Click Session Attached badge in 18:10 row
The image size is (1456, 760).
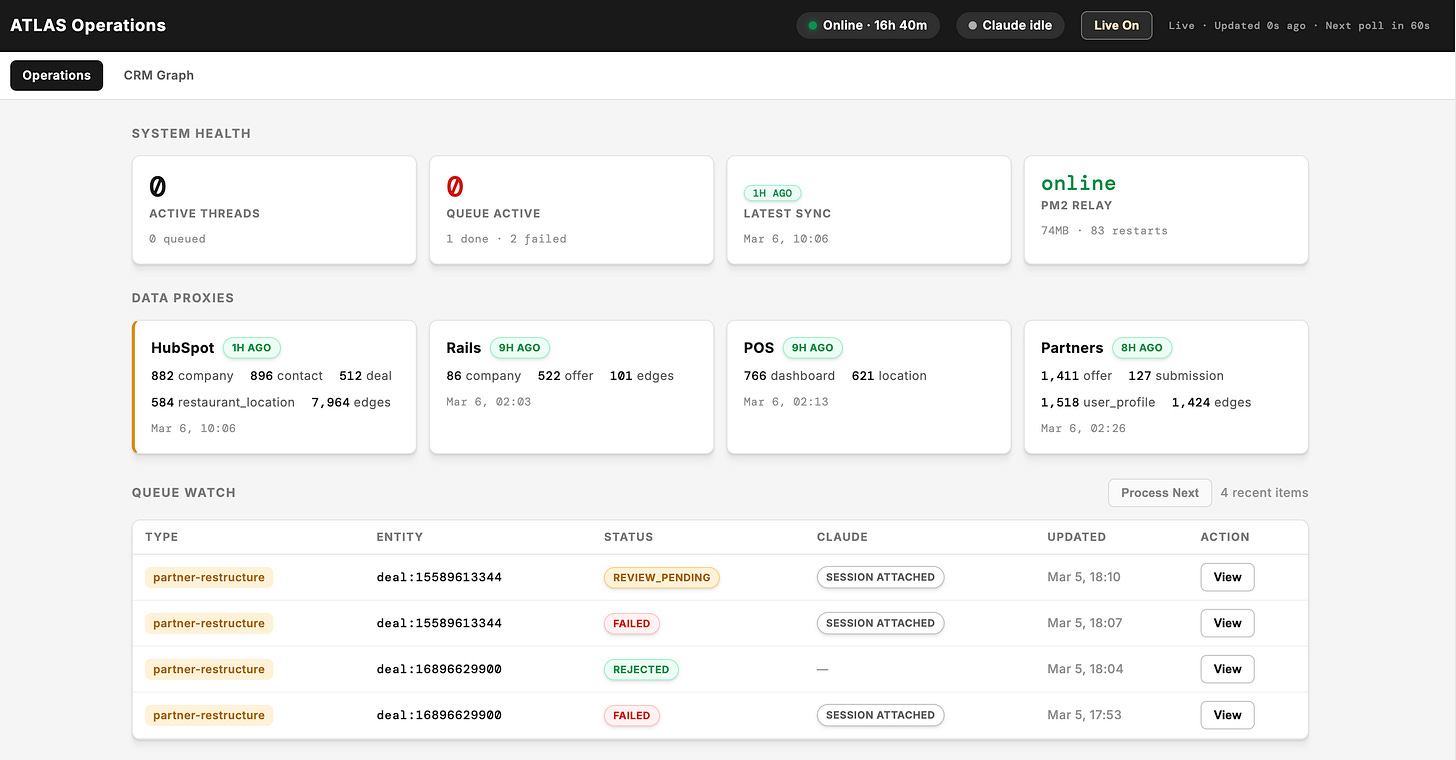coord(880,577)
